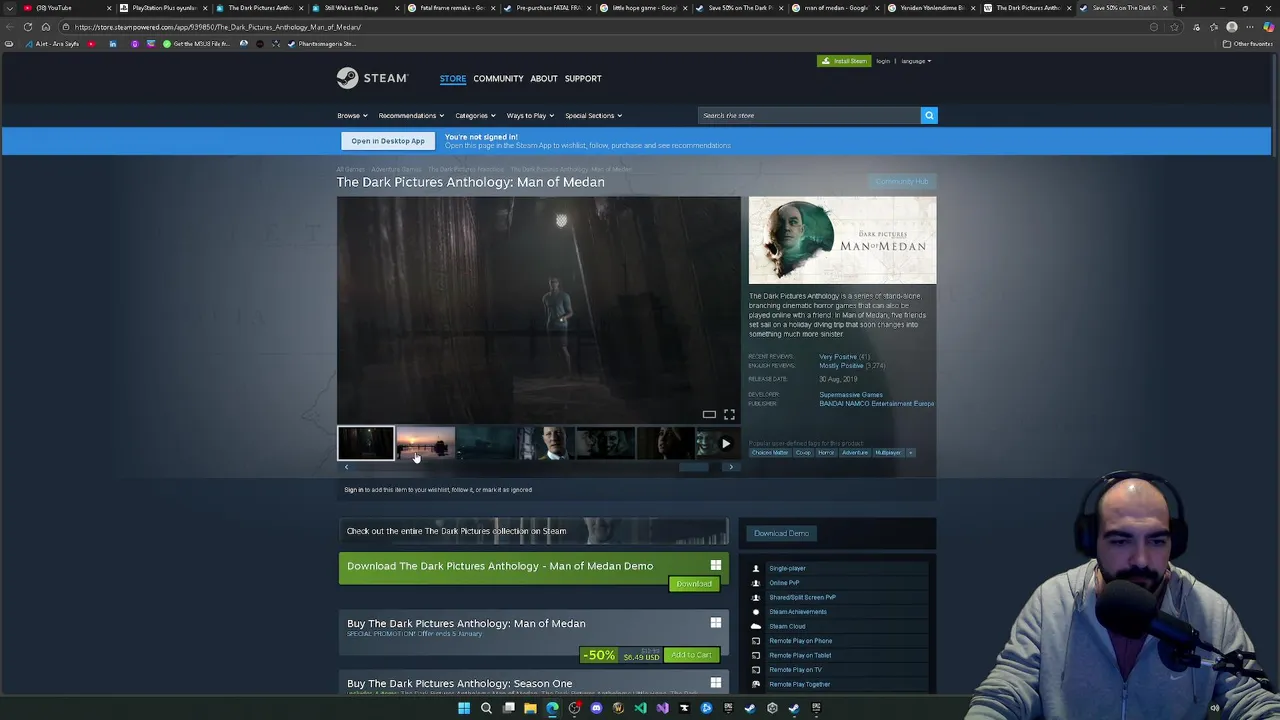Open the video in fullscreen mode

tap(729, 414)
